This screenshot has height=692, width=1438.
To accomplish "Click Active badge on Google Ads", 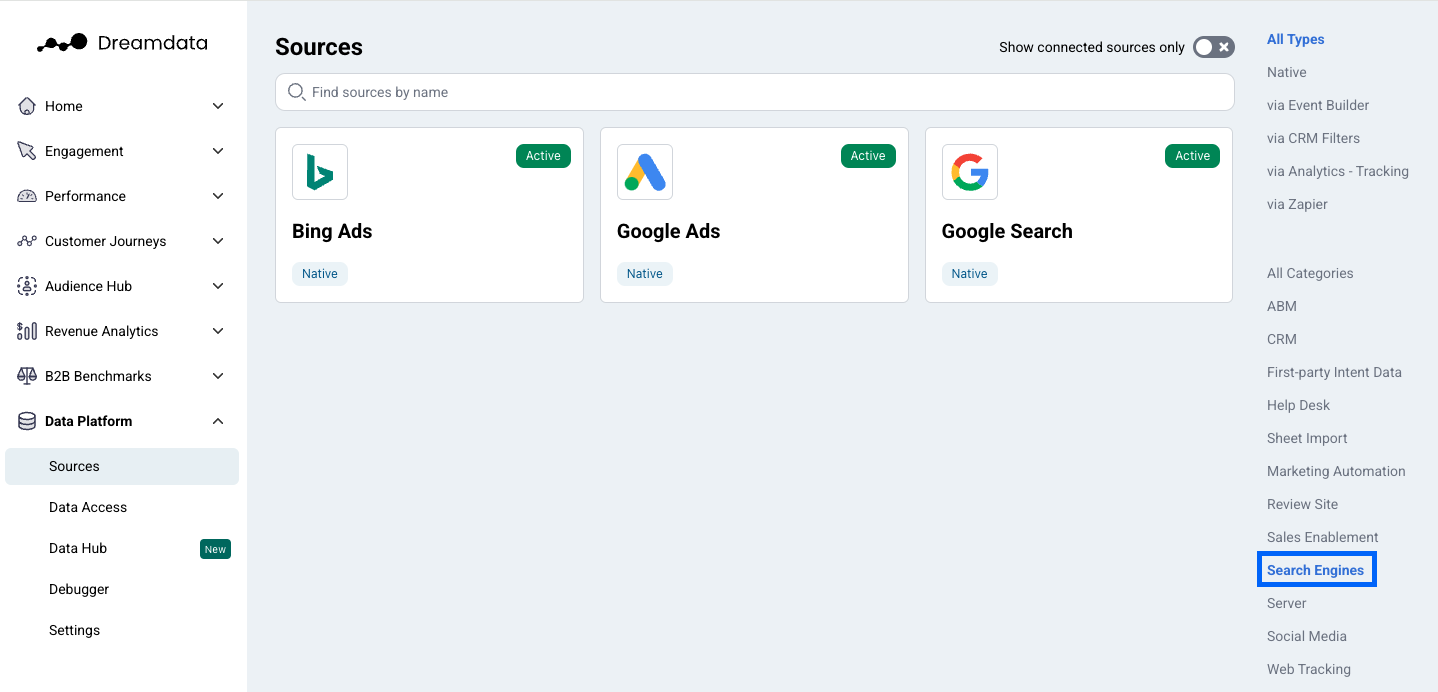I will point(868,156).
